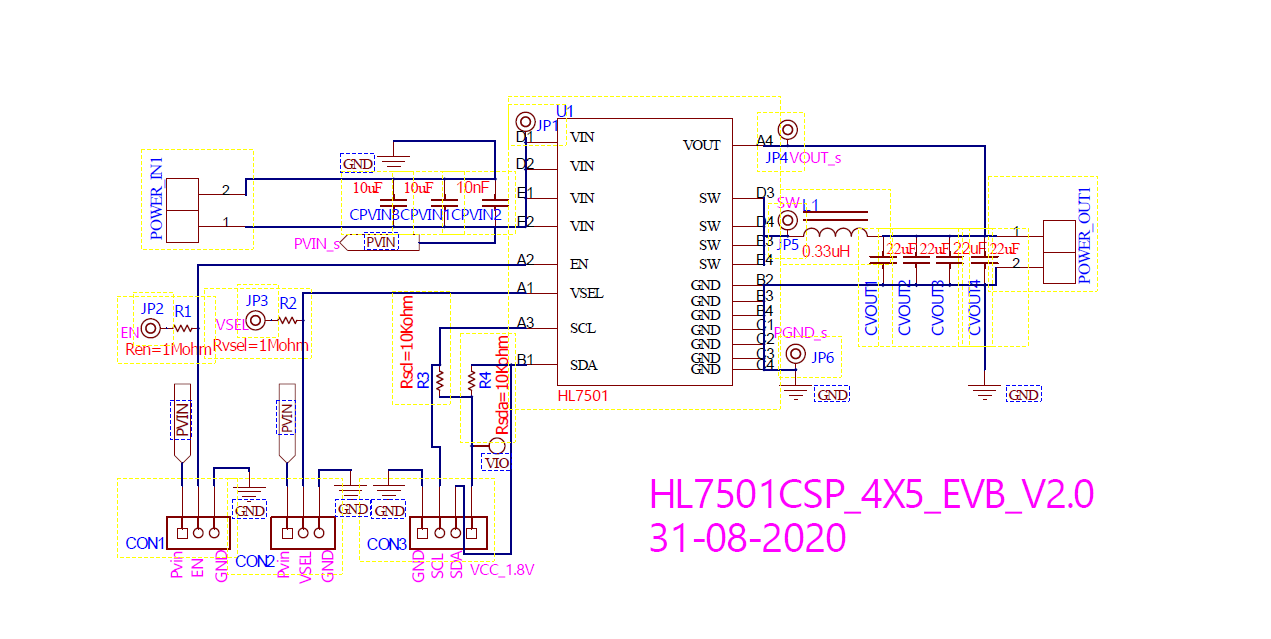This screenshot has width=1271, height=639.
Task: Select the CPVIN3 capacitor symbol
Action: [394, 201]
